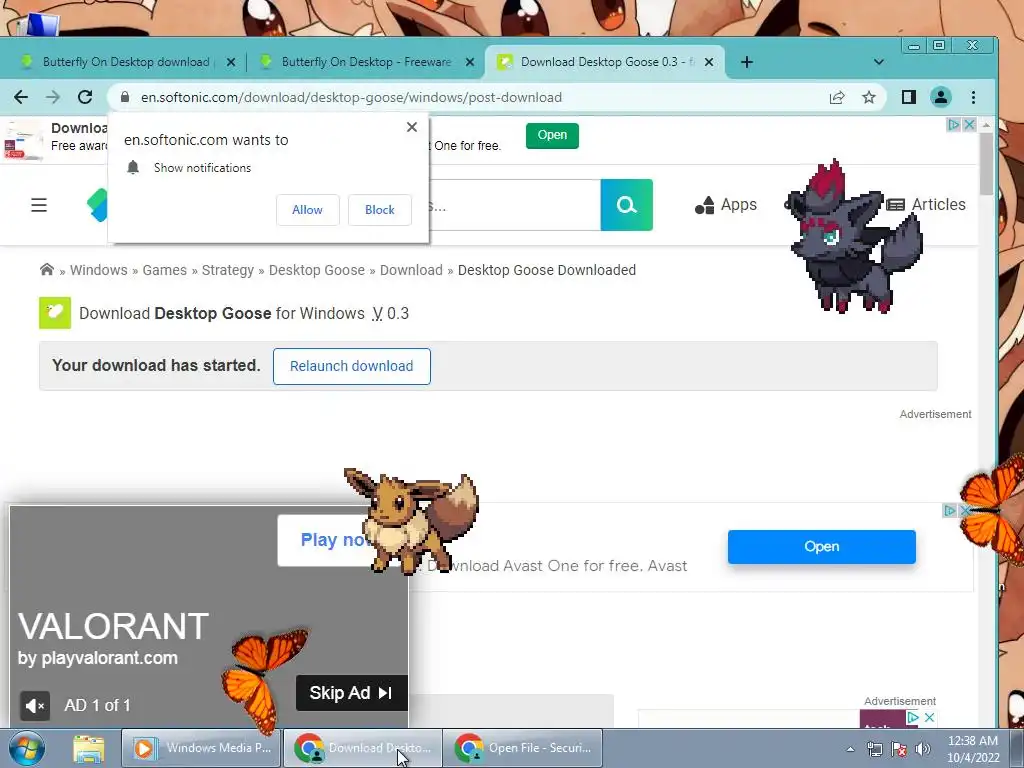Click the tray volume speaker icon
Image resolution: width=1024 pixels, height=768 pixels.
pos(922,749)
